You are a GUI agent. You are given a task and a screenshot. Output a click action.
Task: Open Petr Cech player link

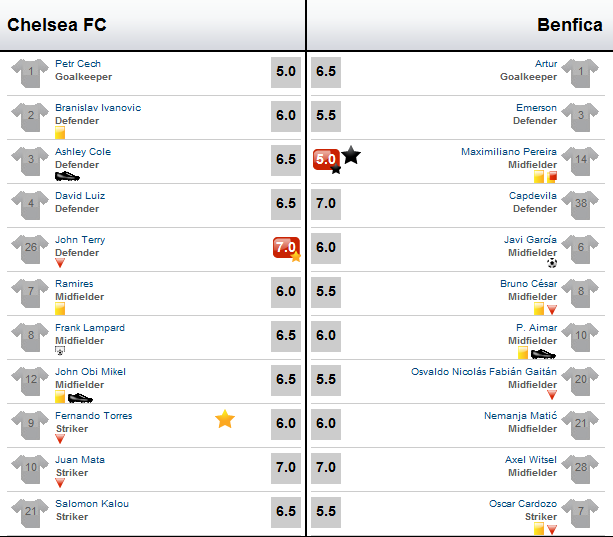coord(78,64)
